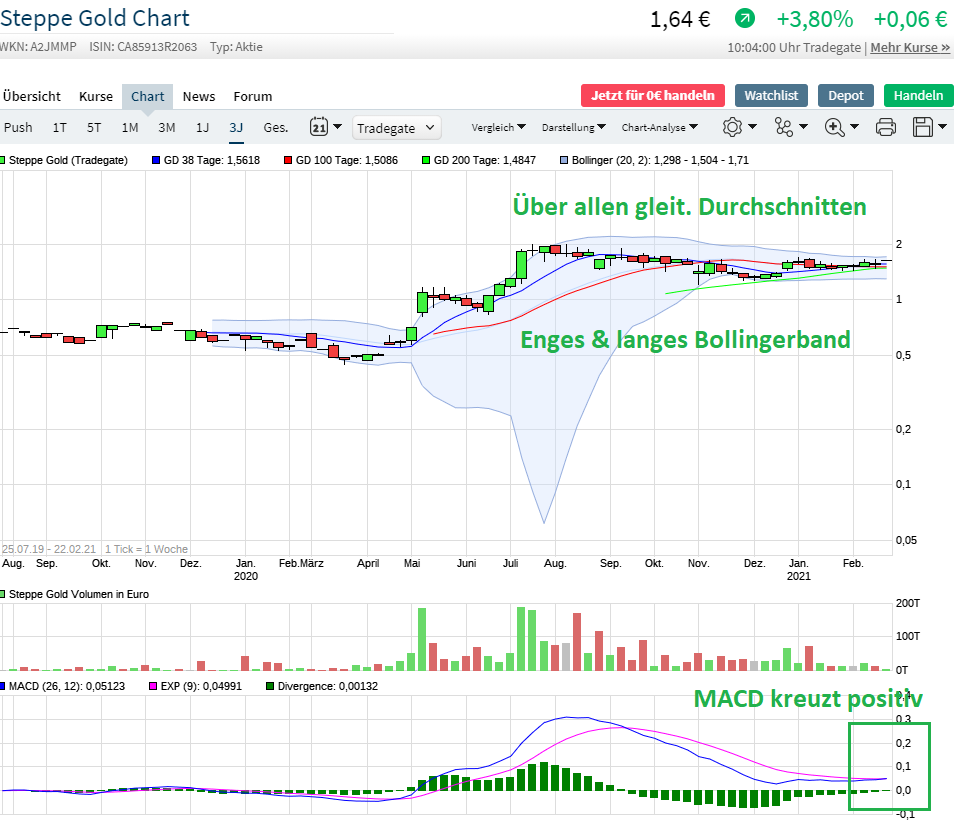Switch to the News tab
Screen dimensions: 956x824
(x=198, y=96)
